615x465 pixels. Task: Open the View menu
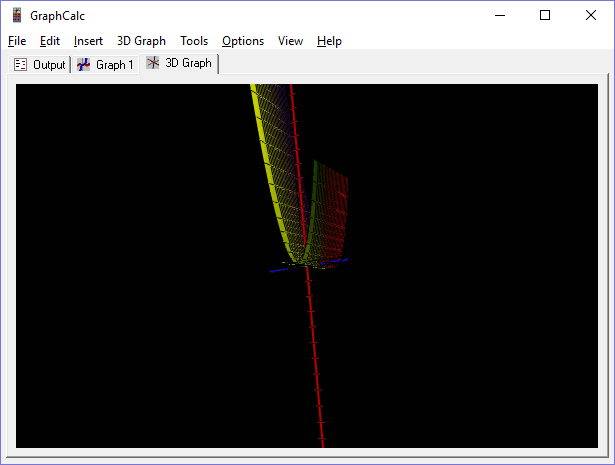290,41
